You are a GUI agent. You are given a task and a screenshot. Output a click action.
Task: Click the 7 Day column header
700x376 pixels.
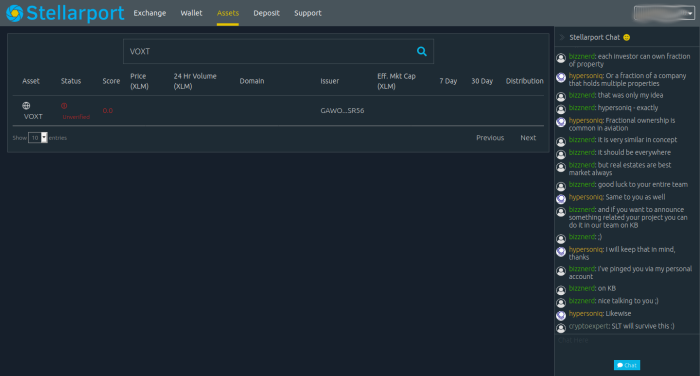(x=448, y=81)
